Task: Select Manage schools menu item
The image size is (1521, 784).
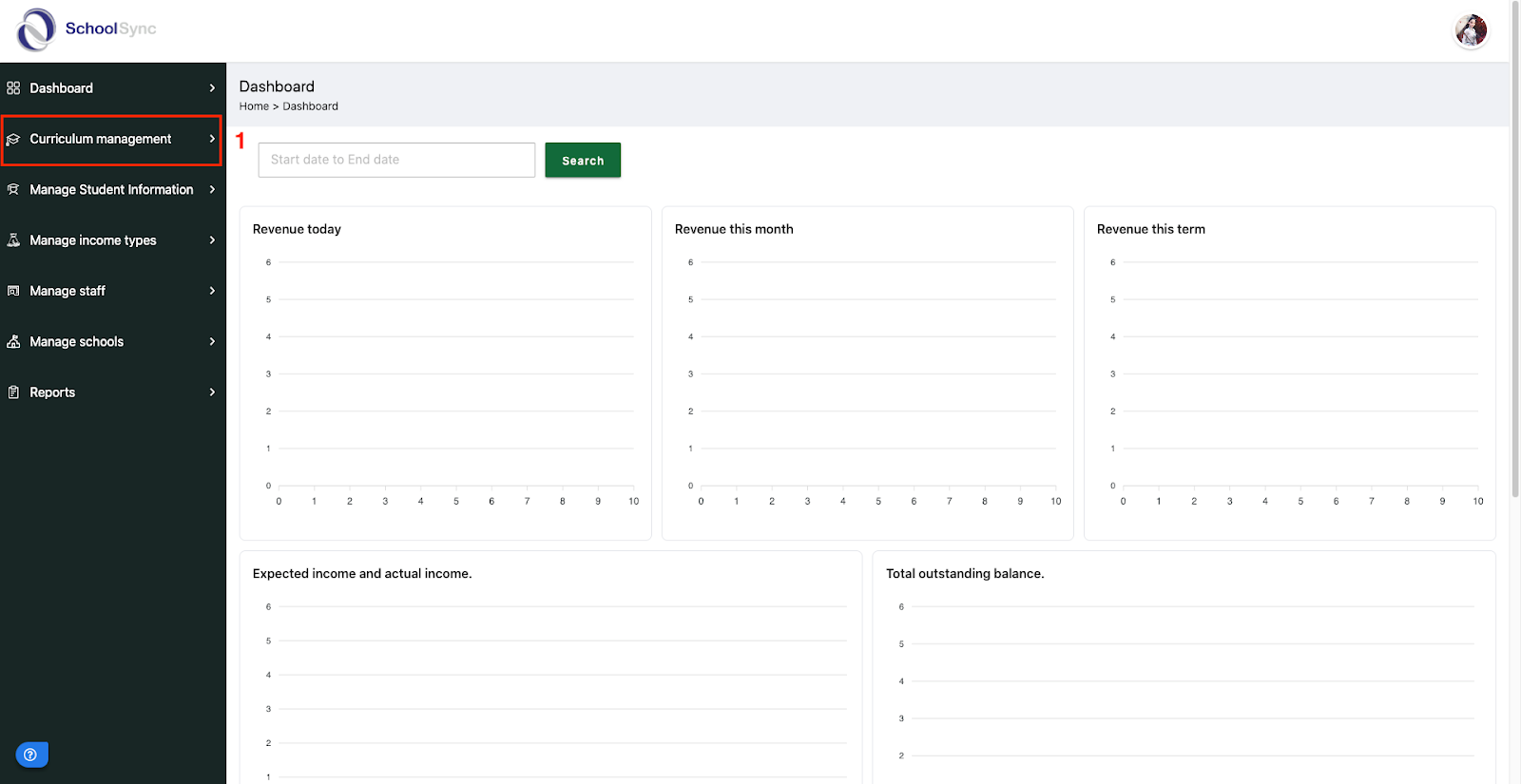Action: tap(112, 342)
